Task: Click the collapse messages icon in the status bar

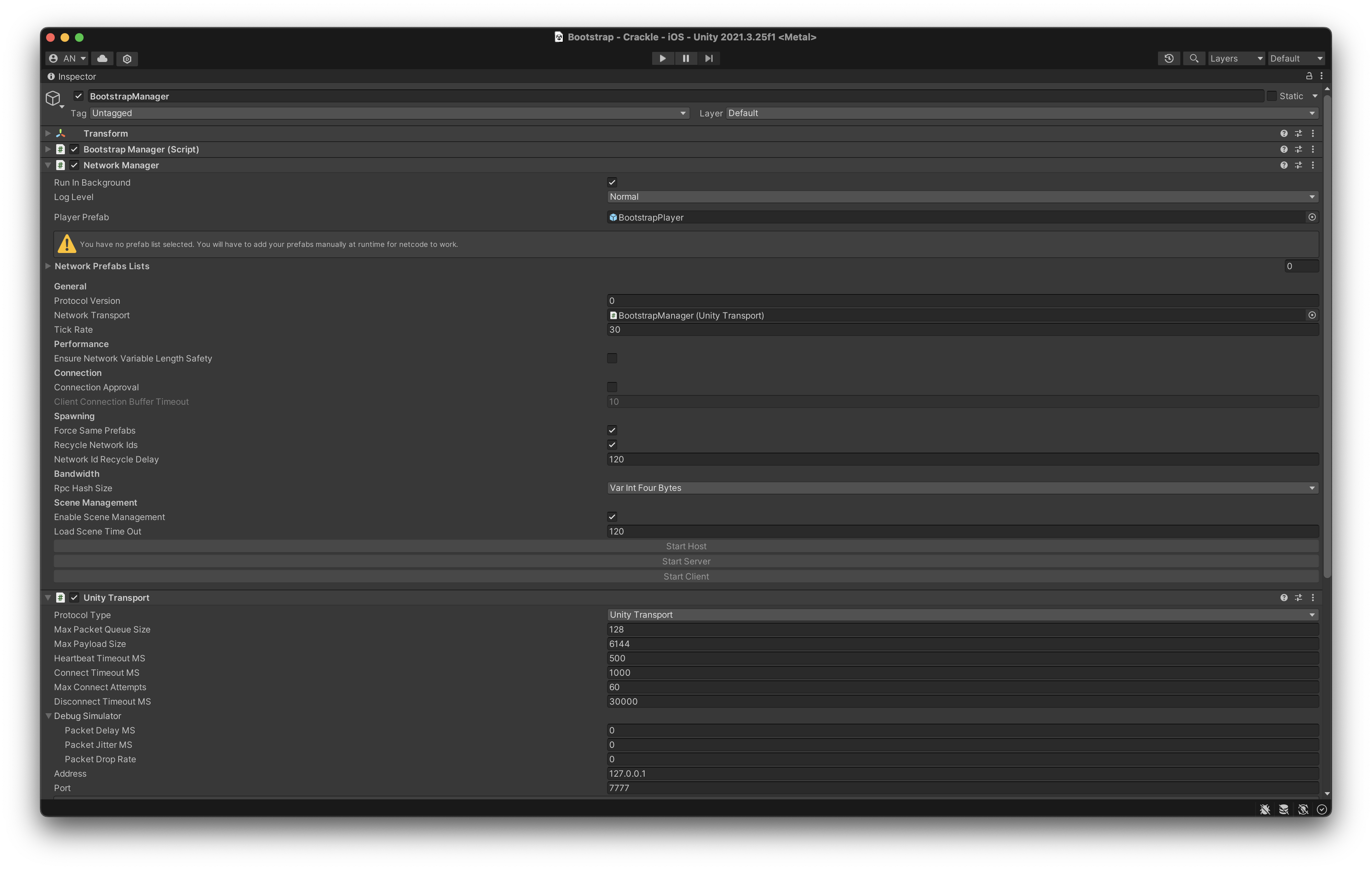Action: [x=1284, y=809]
